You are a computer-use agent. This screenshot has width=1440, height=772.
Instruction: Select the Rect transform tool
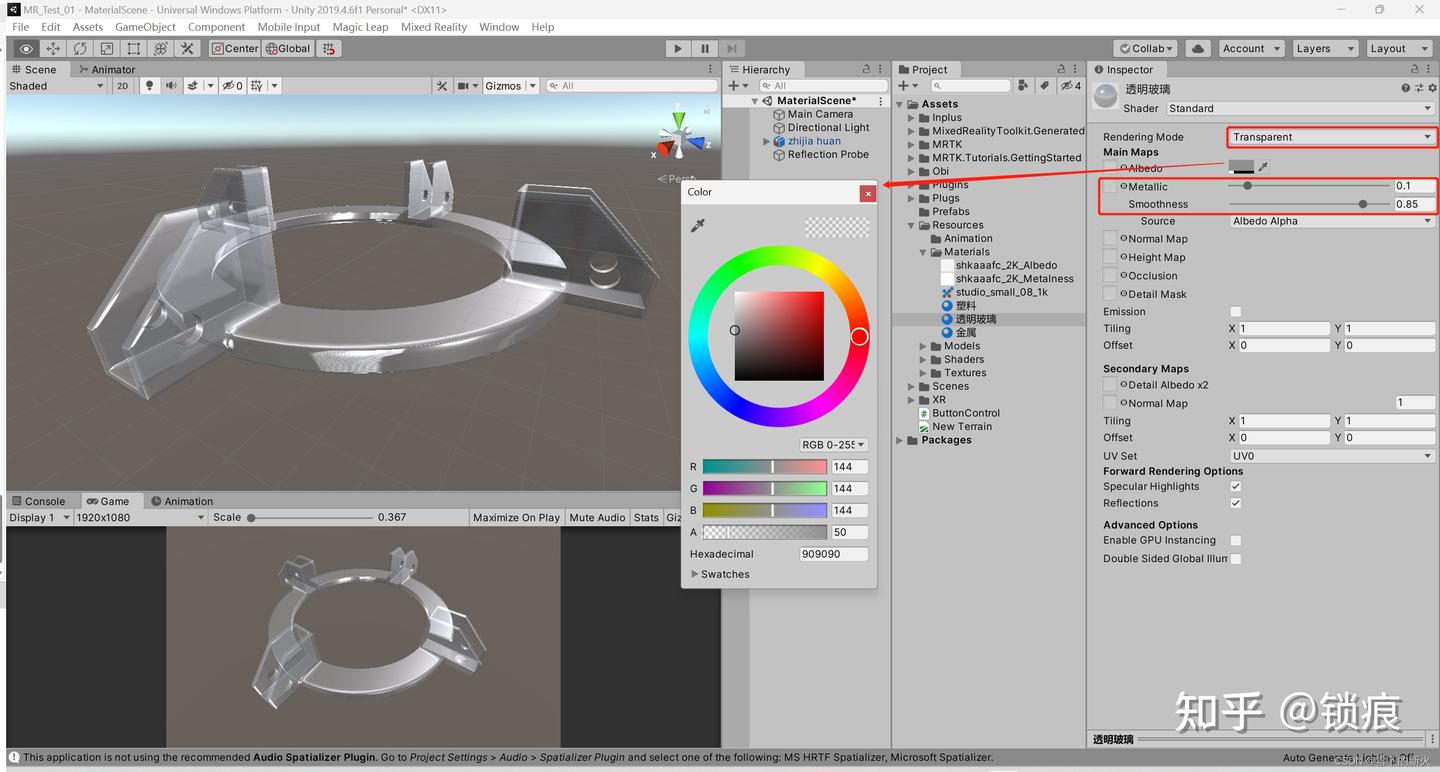point(134,48)
